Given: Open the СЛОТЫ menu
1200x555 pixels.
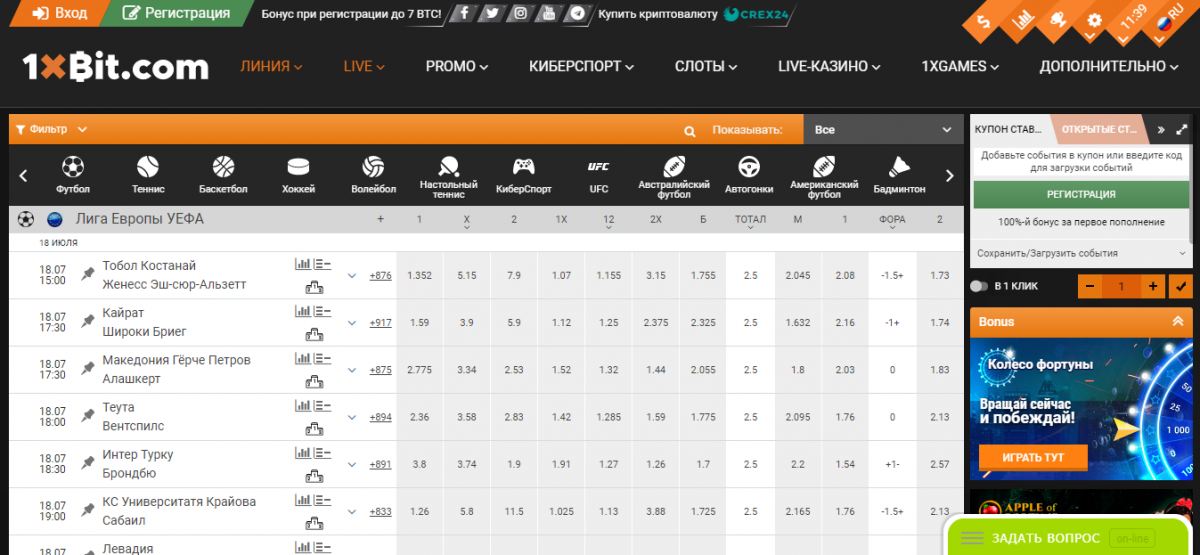Looking at the screenshot, I should [707, 66].
